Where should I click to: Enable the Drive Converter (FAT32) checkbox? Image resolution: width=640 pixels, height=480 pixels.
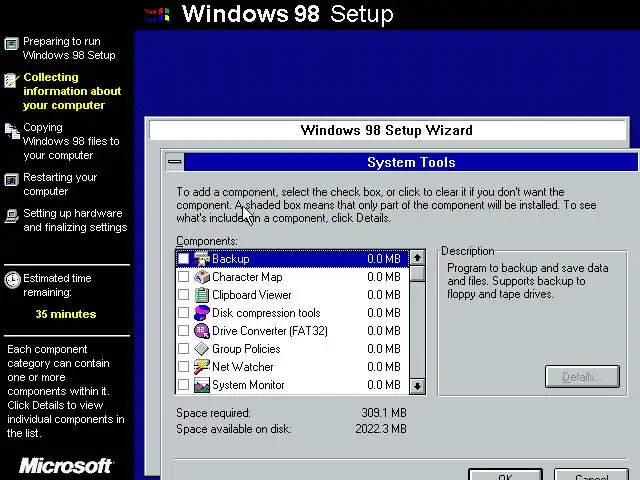(x=183, y=331)
